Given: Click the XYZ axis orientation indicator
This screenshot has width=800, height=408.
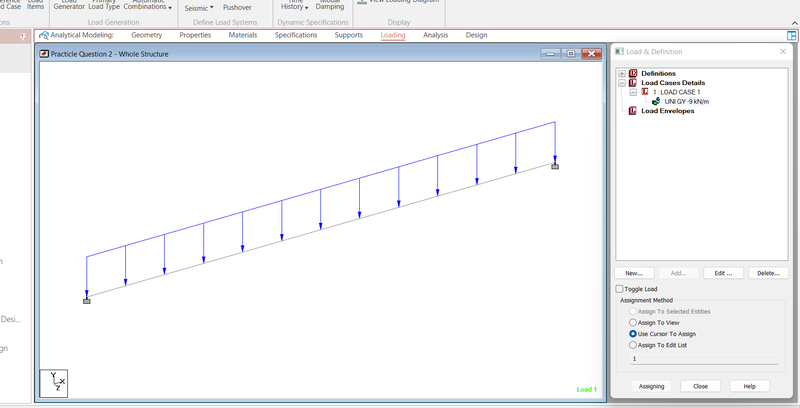Looking at the screenshot, I should pos(54,384).
